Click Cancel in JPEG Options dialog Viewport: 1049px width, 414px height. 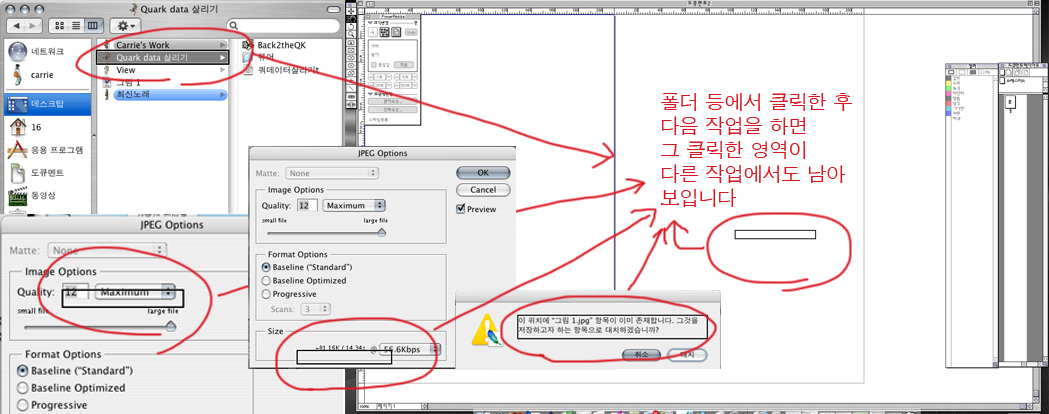point(483,190)
